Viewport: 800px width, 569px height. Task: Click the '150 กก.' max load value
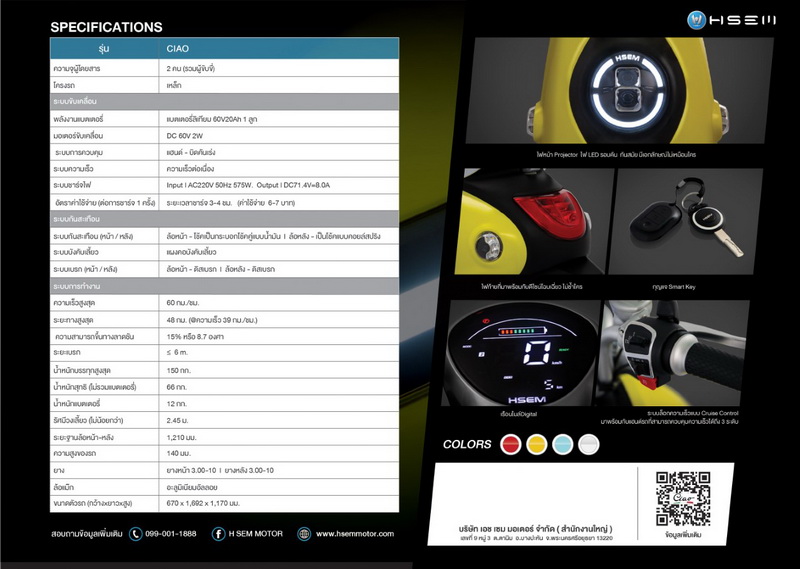[179, 370]
